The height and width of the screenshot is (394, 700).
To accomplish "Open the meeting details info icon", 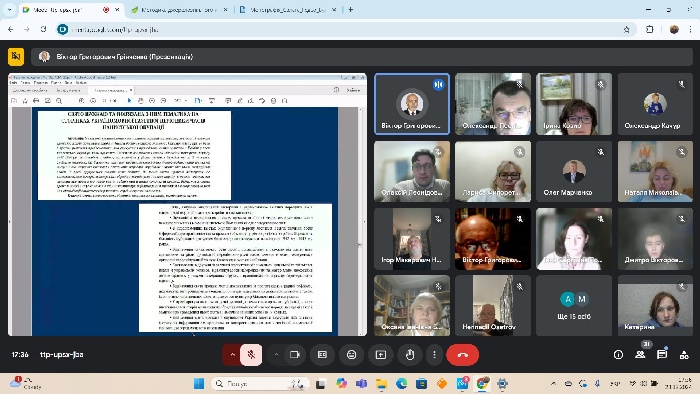I will 618,355.
